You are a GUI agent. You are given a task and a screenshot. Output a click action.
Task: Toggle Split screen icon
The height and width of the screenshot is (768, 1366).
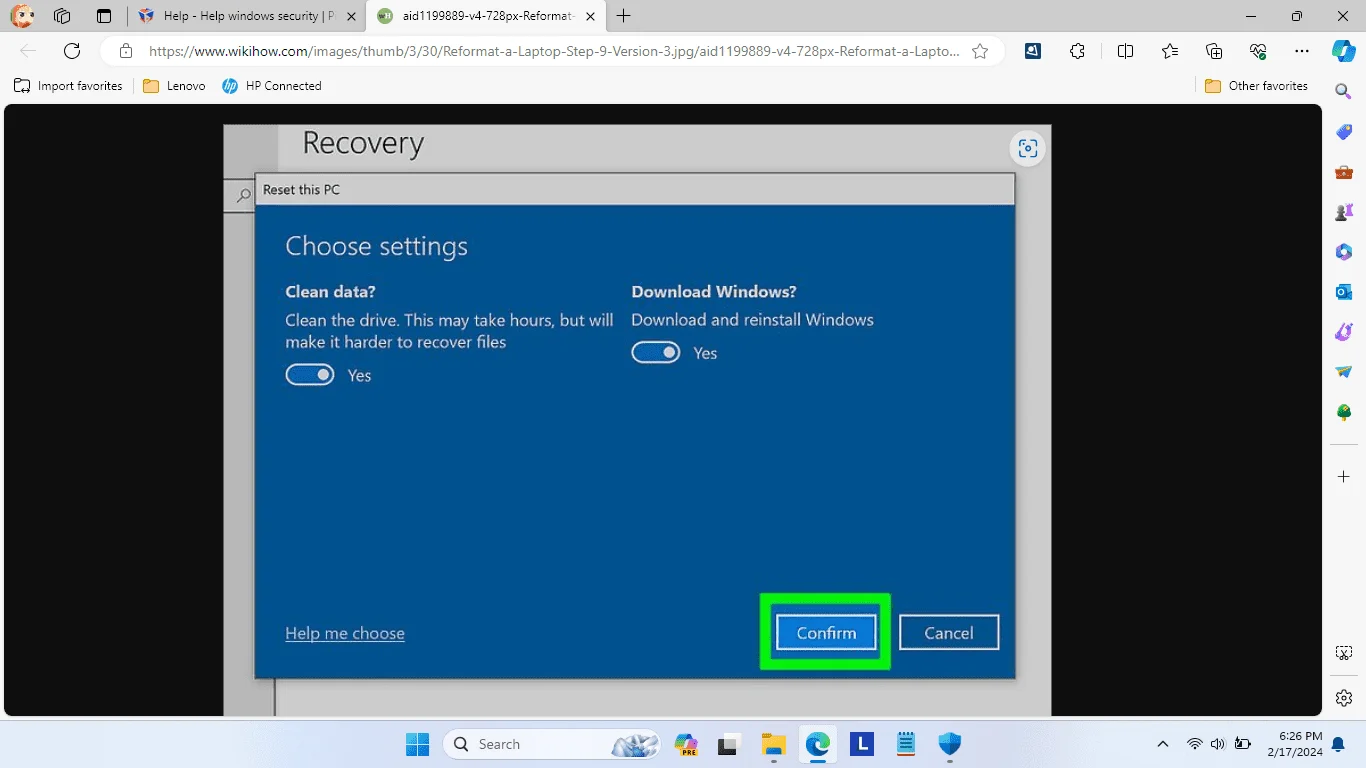click(1125, 51)
